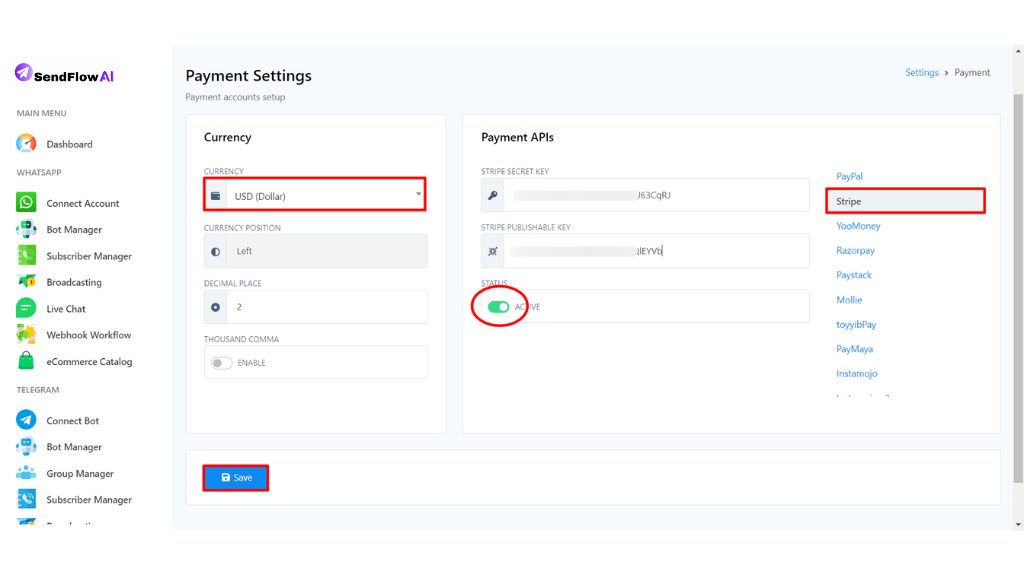The height and width of the screenshot is (576, 1024).
Task: Open Webhook Workflow menu item
Action: click(x=89, y=335)
